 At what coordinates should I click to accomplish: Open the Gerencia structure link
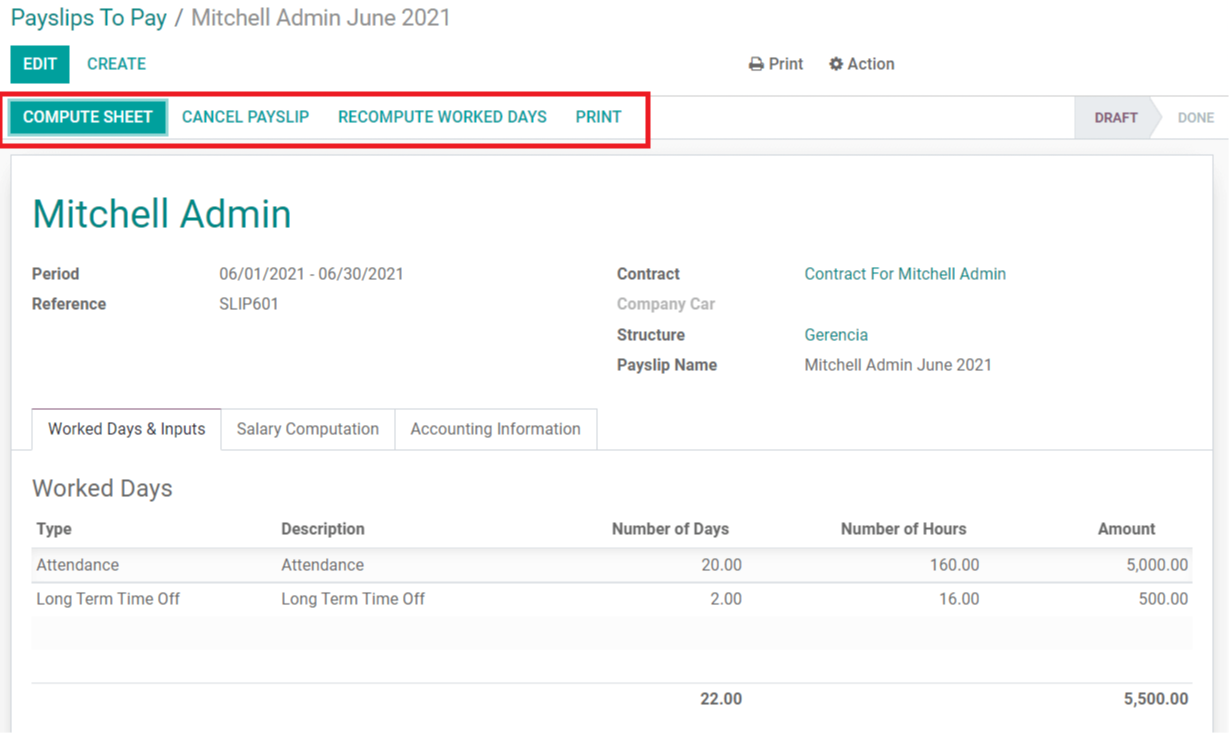(836, 335)
